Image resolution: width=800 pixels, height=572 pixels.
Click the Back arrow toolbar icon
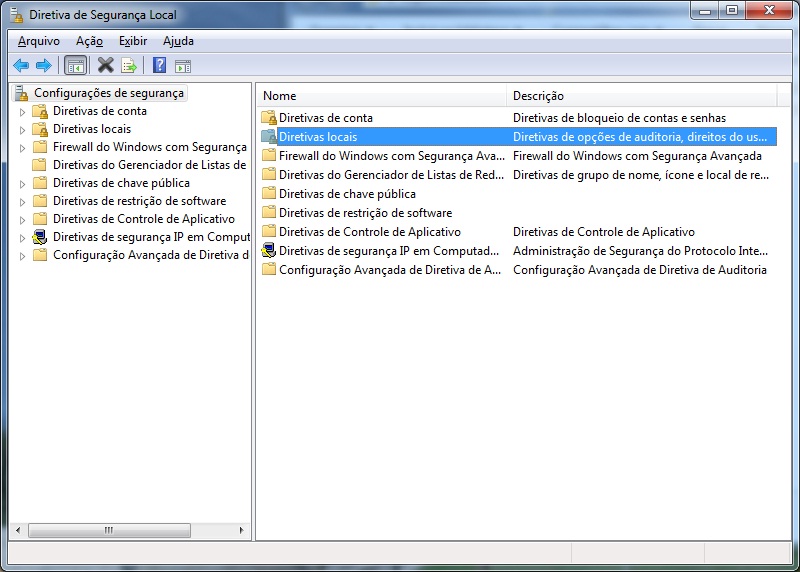[x=21, y=65]
